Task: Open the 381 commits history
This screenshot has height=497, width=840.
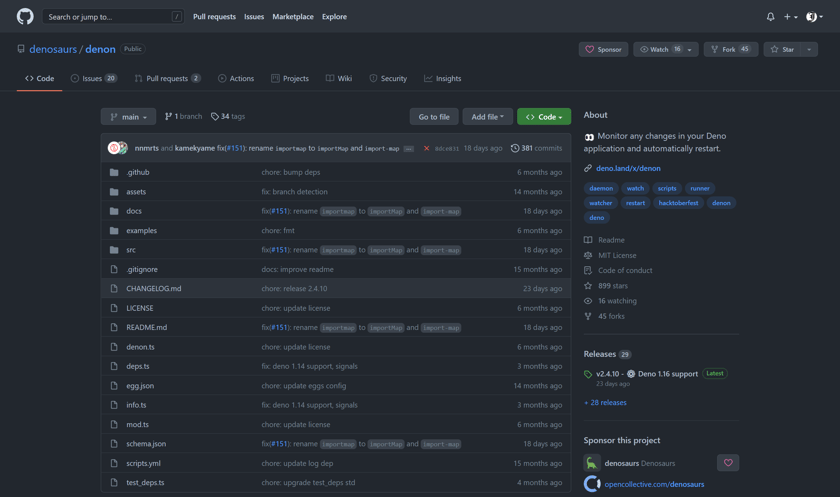Action: click(x=537, y=148)
